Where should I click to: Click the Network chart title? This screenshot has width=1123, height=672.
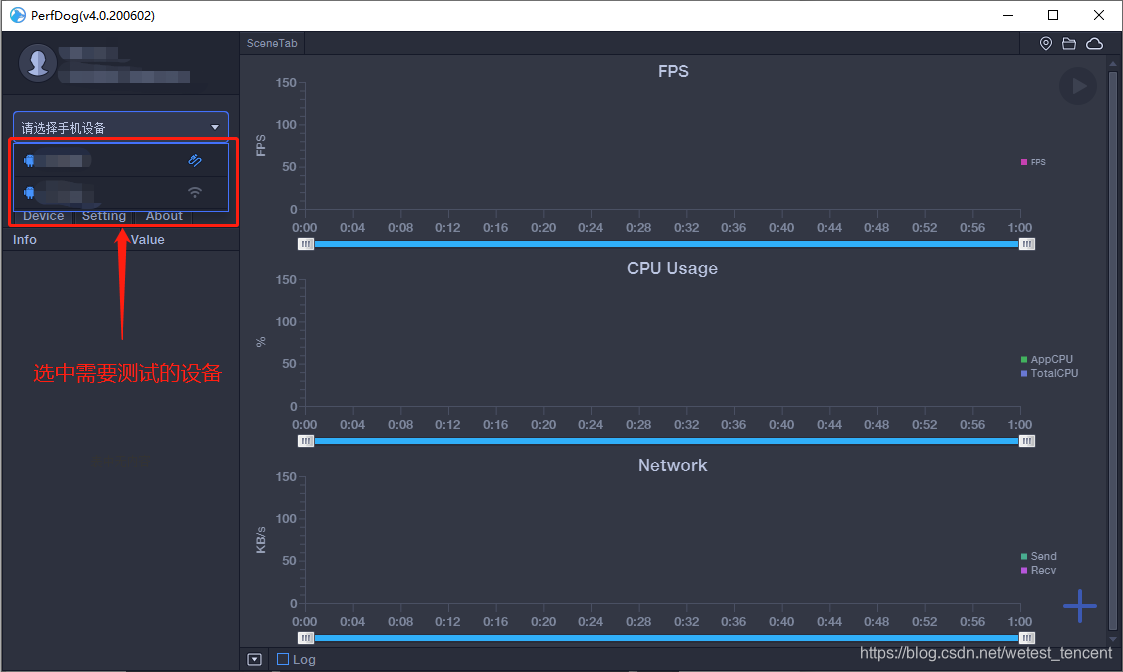673,466
